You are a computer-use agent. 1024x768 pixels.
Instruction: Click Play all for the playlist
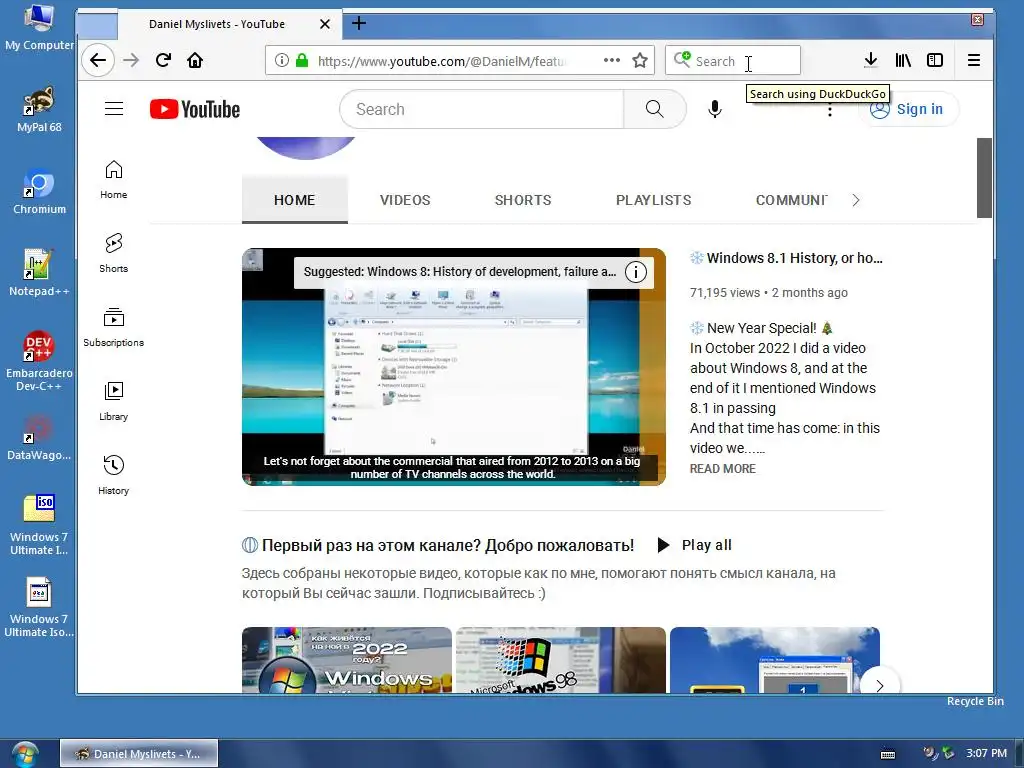coord(694,545)
